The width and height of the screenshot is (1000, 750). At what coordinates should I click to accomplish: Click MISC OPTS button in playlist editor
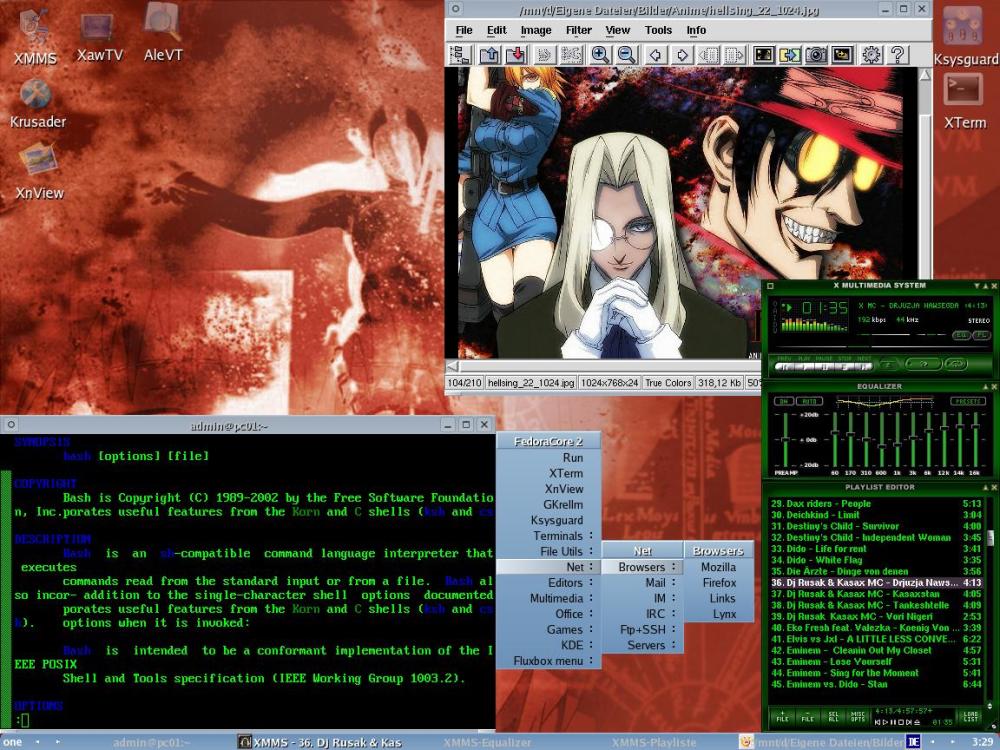click(x=858, y=717)
